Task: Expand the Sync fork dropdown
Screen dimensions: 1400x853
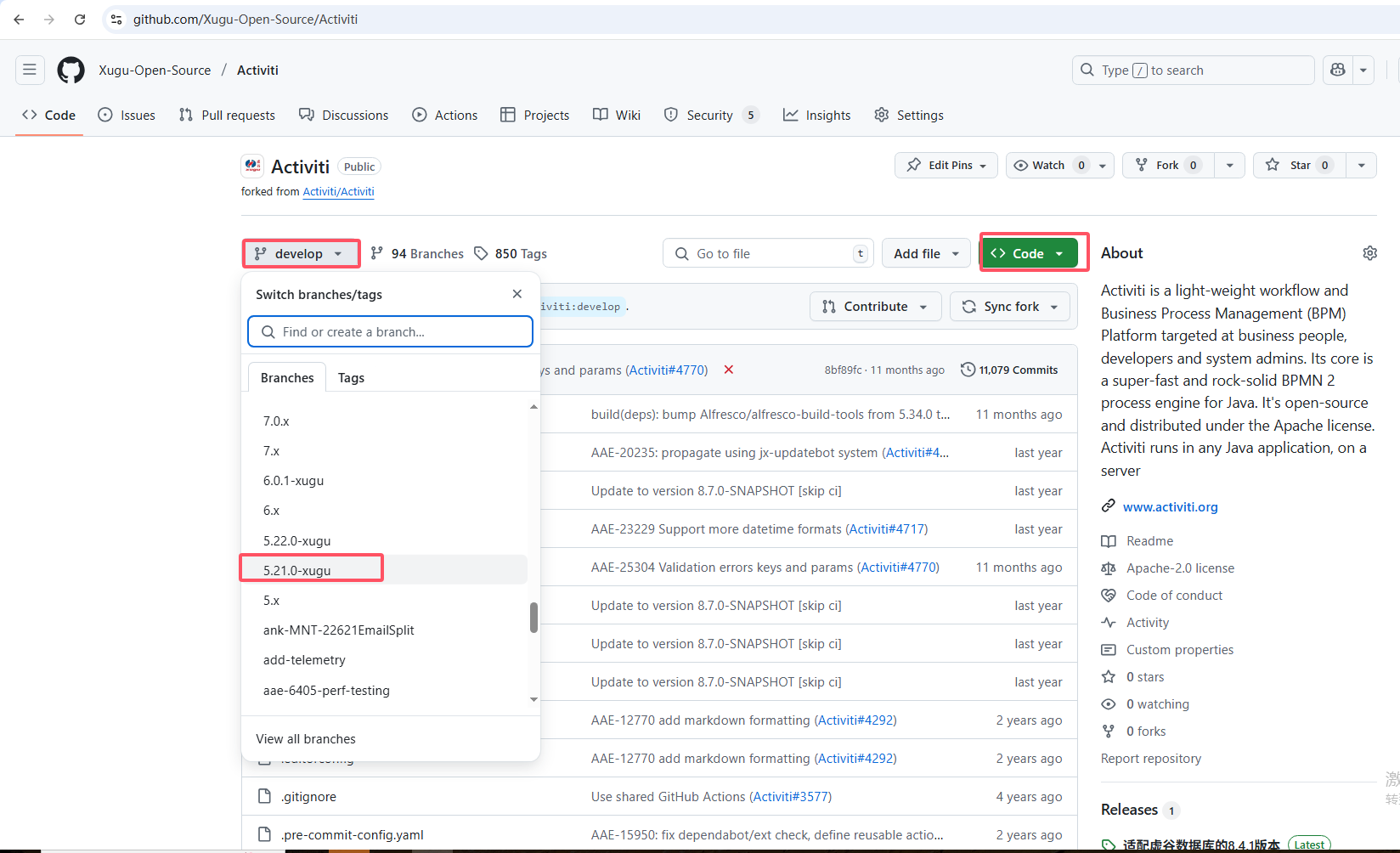Action: coord(1010,307)
